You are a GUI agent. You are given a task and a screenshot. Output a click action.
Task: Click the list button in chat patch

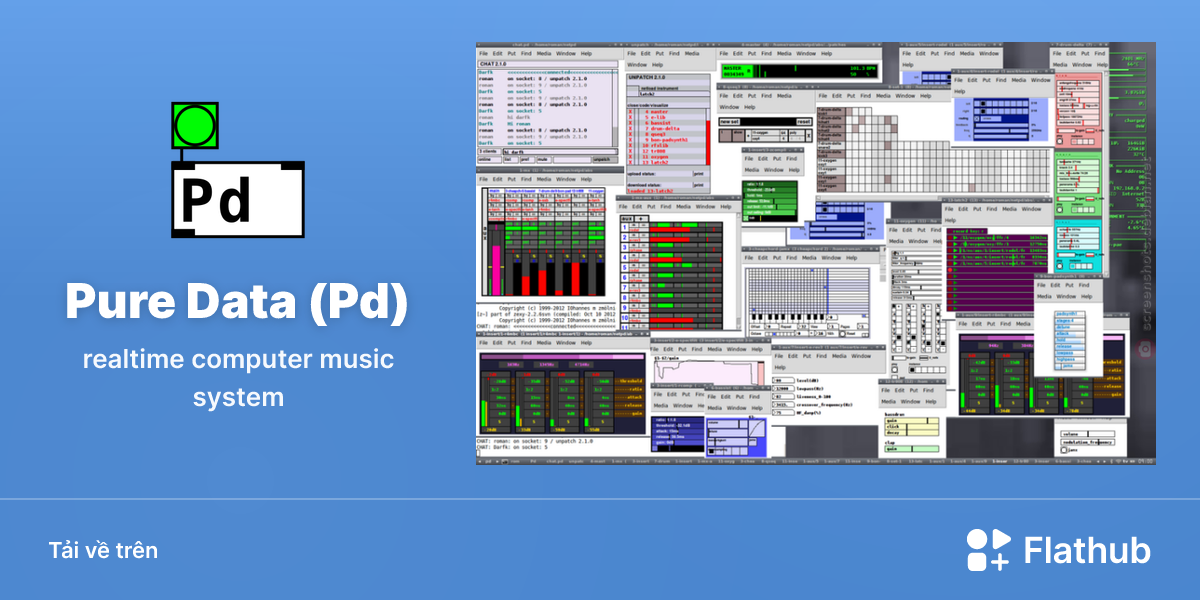511,159
